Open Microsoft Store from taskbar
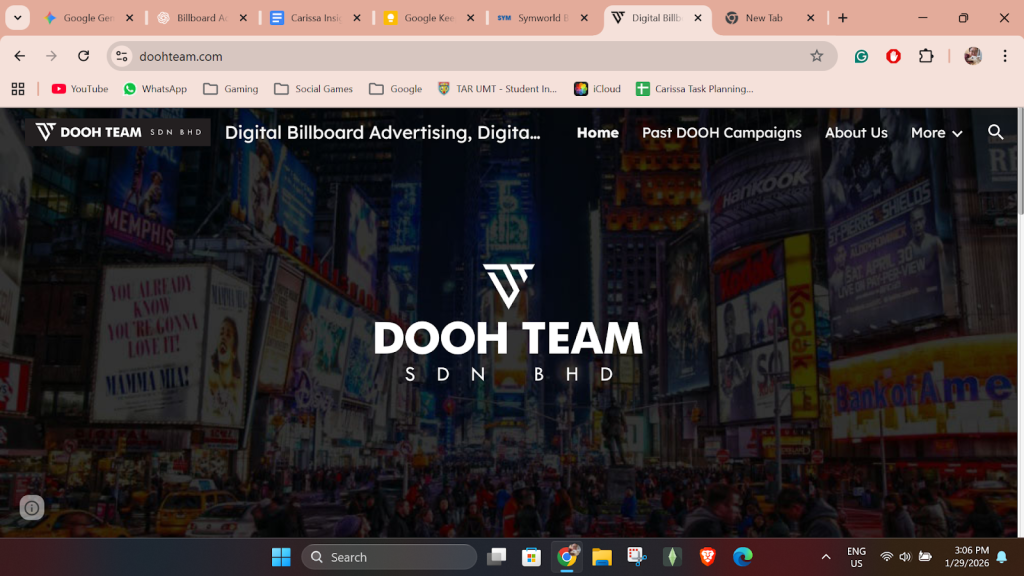The height and width of the screenshot is (576, 1024). pos(531,557)
